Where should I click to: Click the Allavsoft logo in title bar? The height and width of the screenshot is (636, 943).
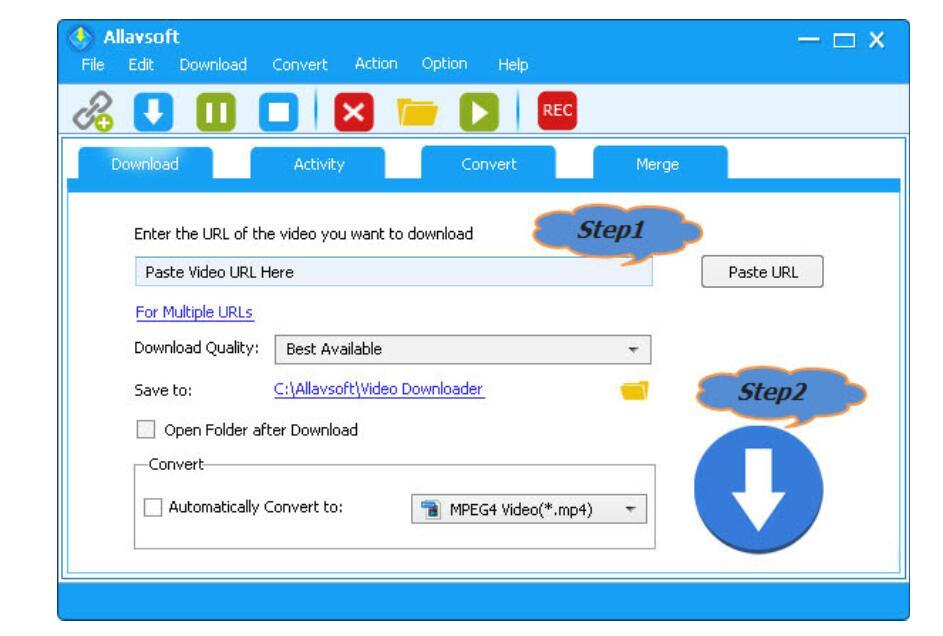click(x=80, y=37)
